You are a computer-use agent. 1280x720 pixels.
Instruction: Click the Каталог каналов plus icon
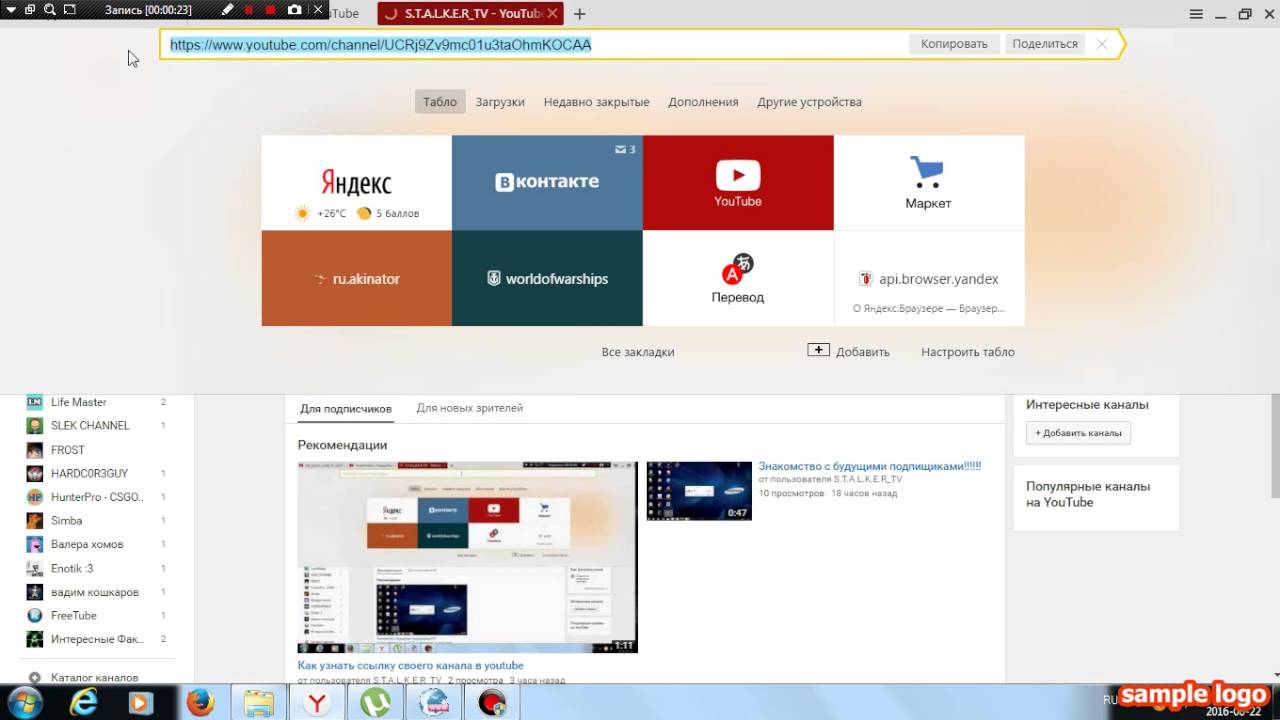tap(35, 678)
